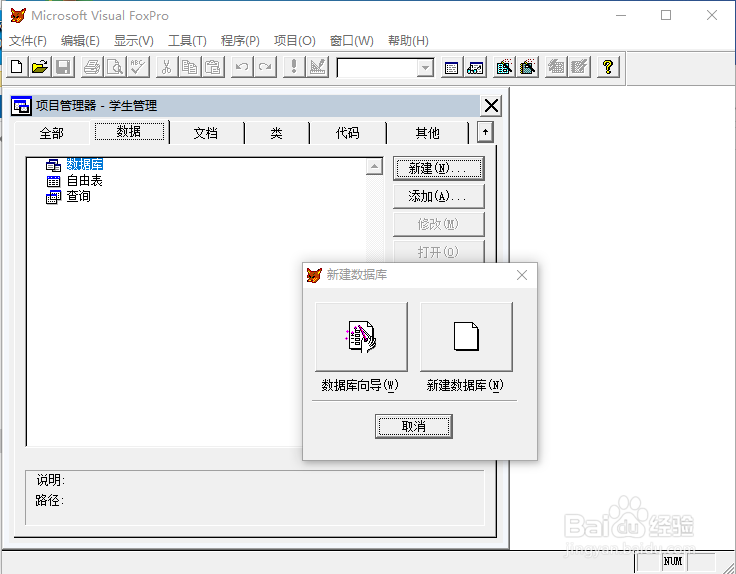The height and width of the screenshot is (574, 736).
Task: Click the 打开(O) button
Action: [438, 252]
